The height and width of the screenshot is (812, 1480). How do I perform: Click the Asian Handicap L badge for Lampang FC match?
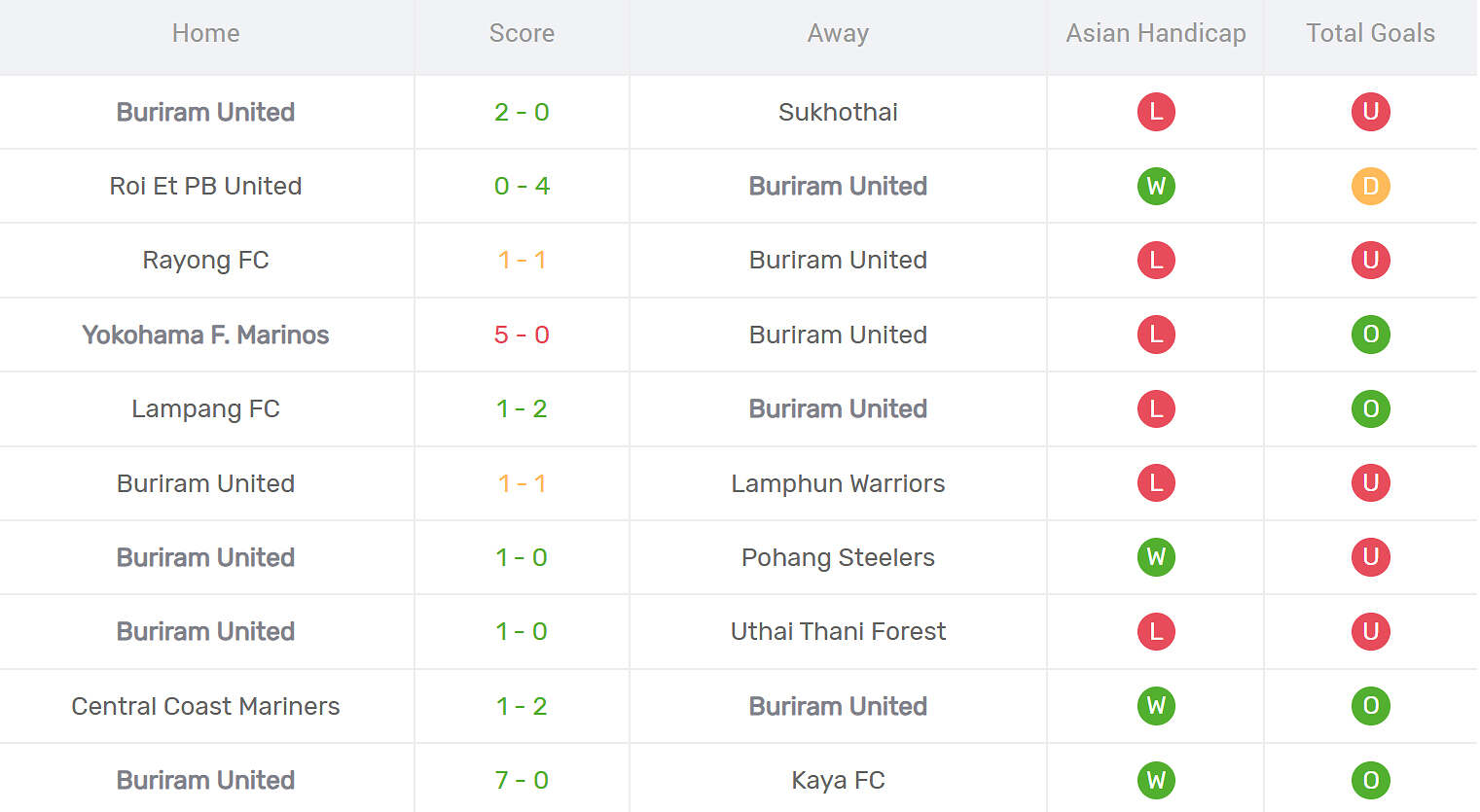tap(1156, 408)
